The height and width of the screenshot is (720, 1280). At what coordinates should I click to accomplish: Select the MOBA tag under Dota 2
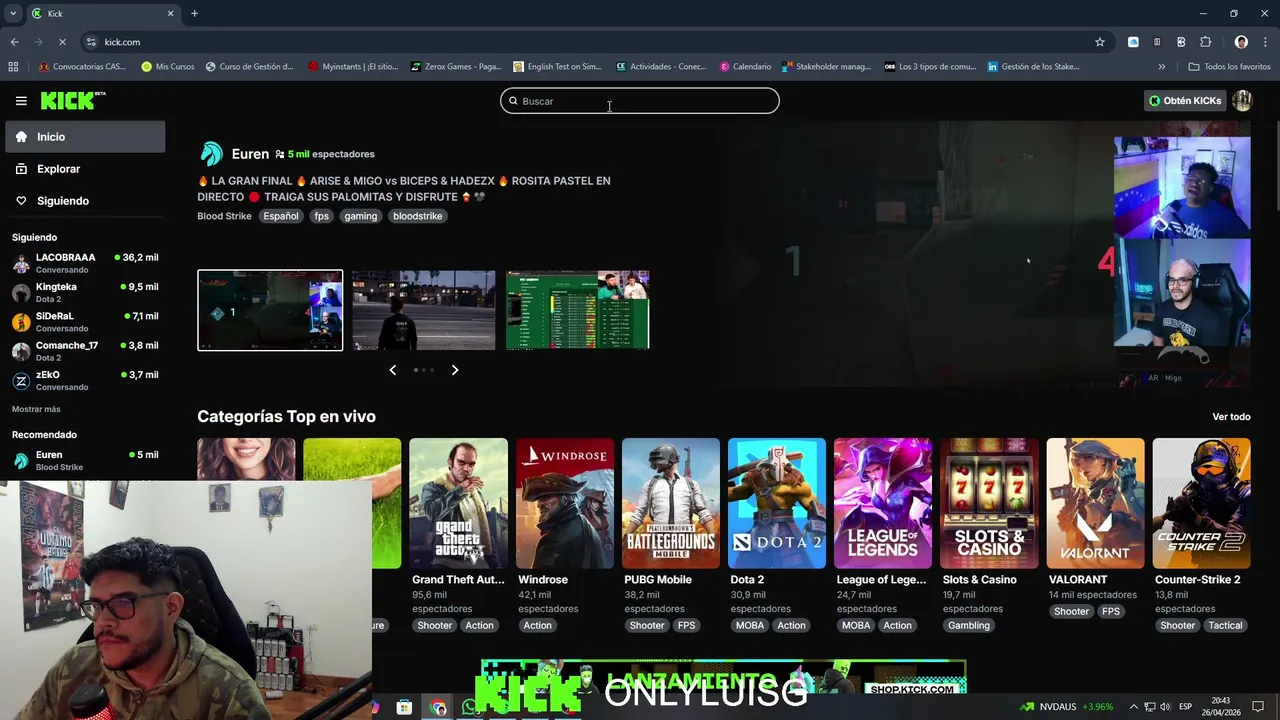coord(750,625)
